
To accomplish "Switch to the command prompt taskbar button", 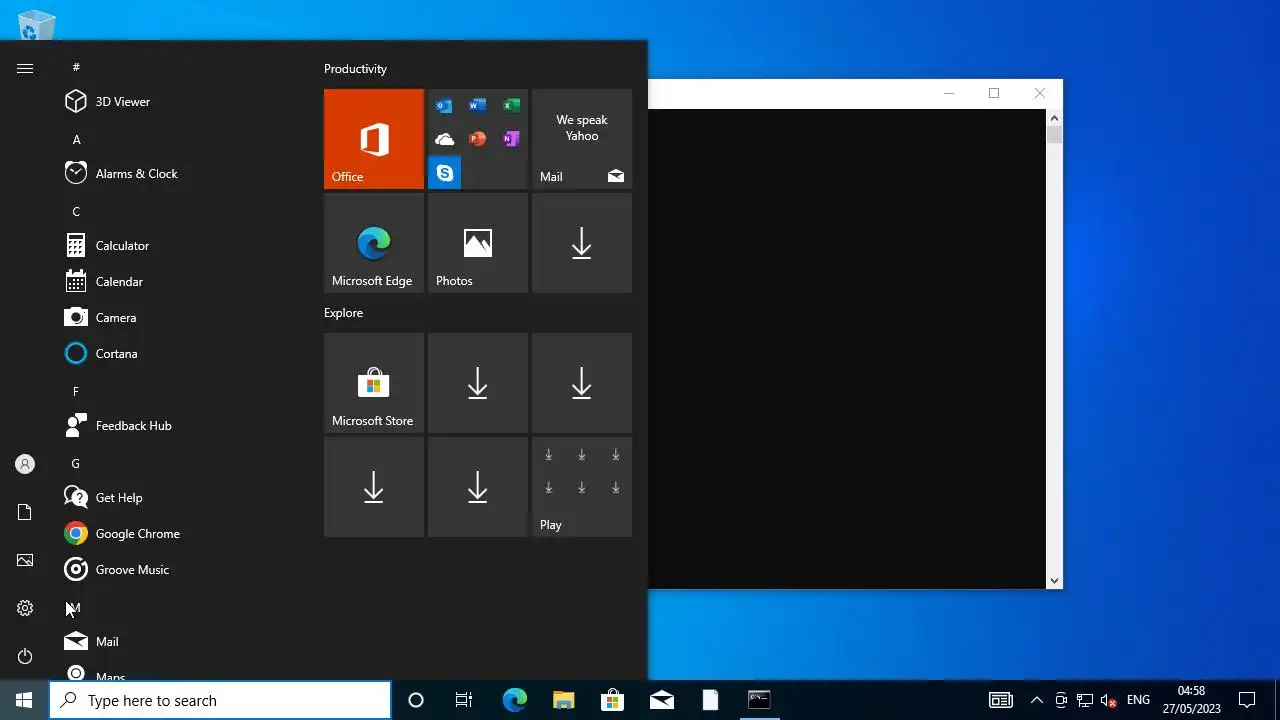I will click(759, 700).
